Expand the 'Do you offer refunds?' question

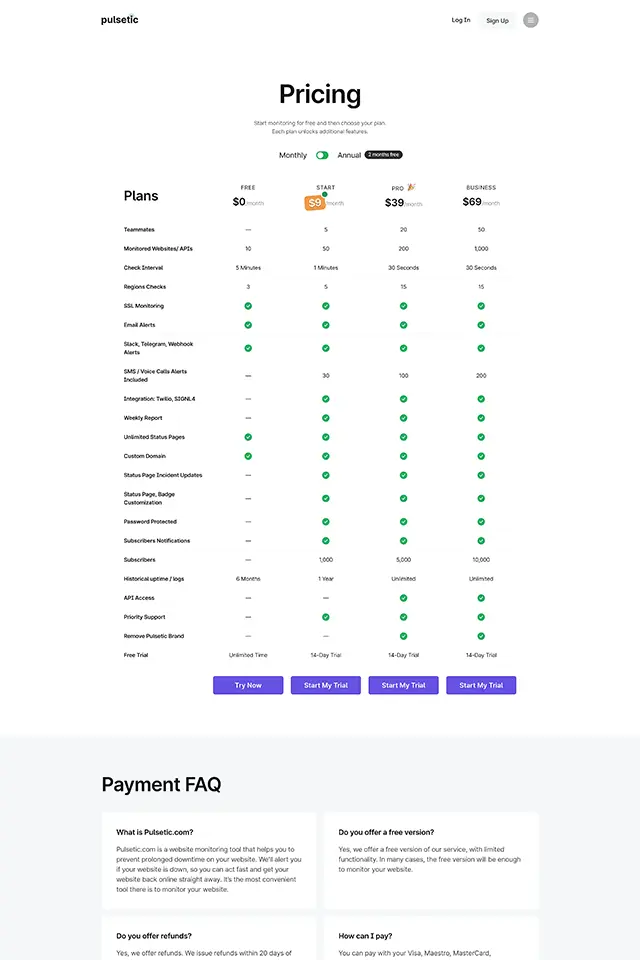(x=154, y=936)
